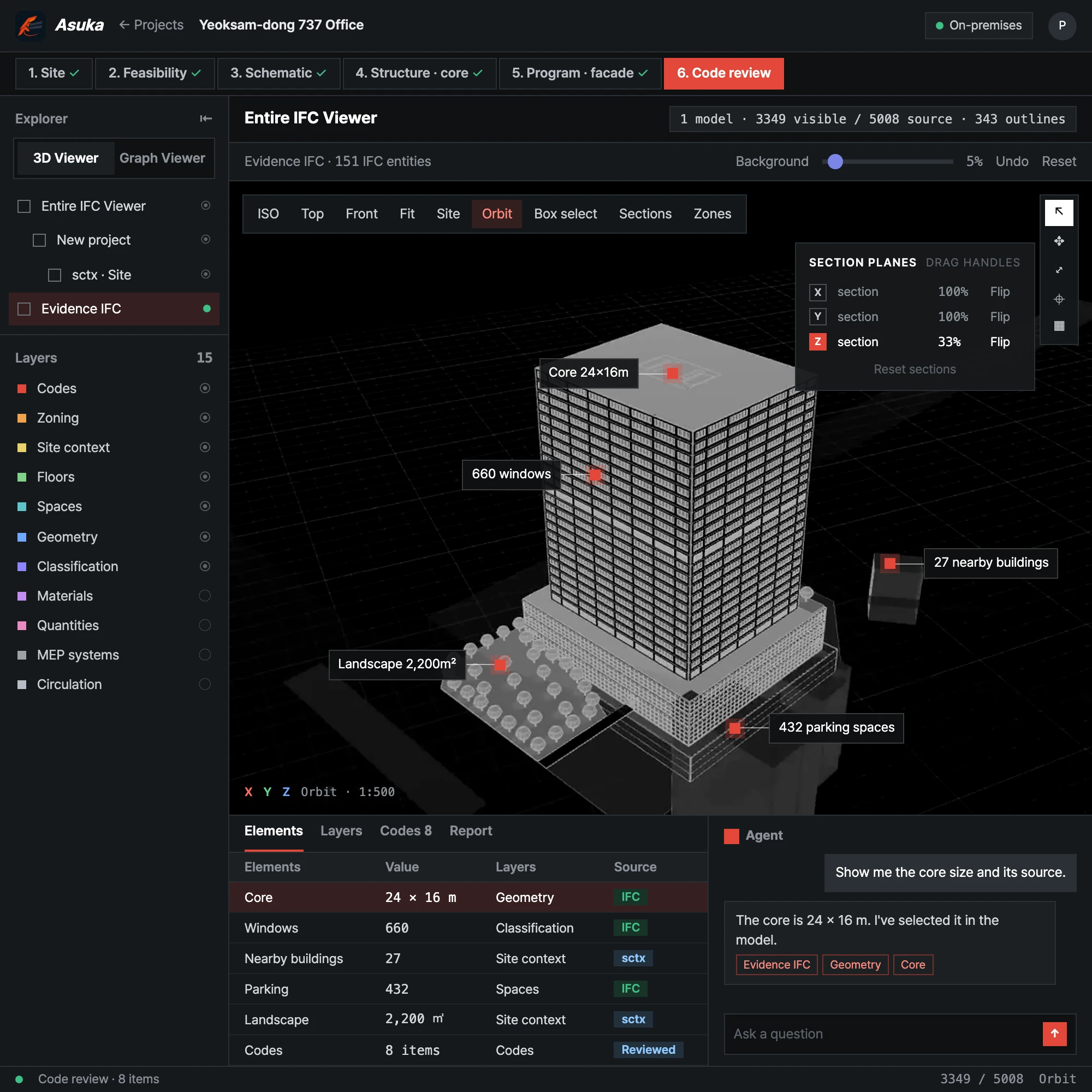Click the back arrow to Projects

124,25
